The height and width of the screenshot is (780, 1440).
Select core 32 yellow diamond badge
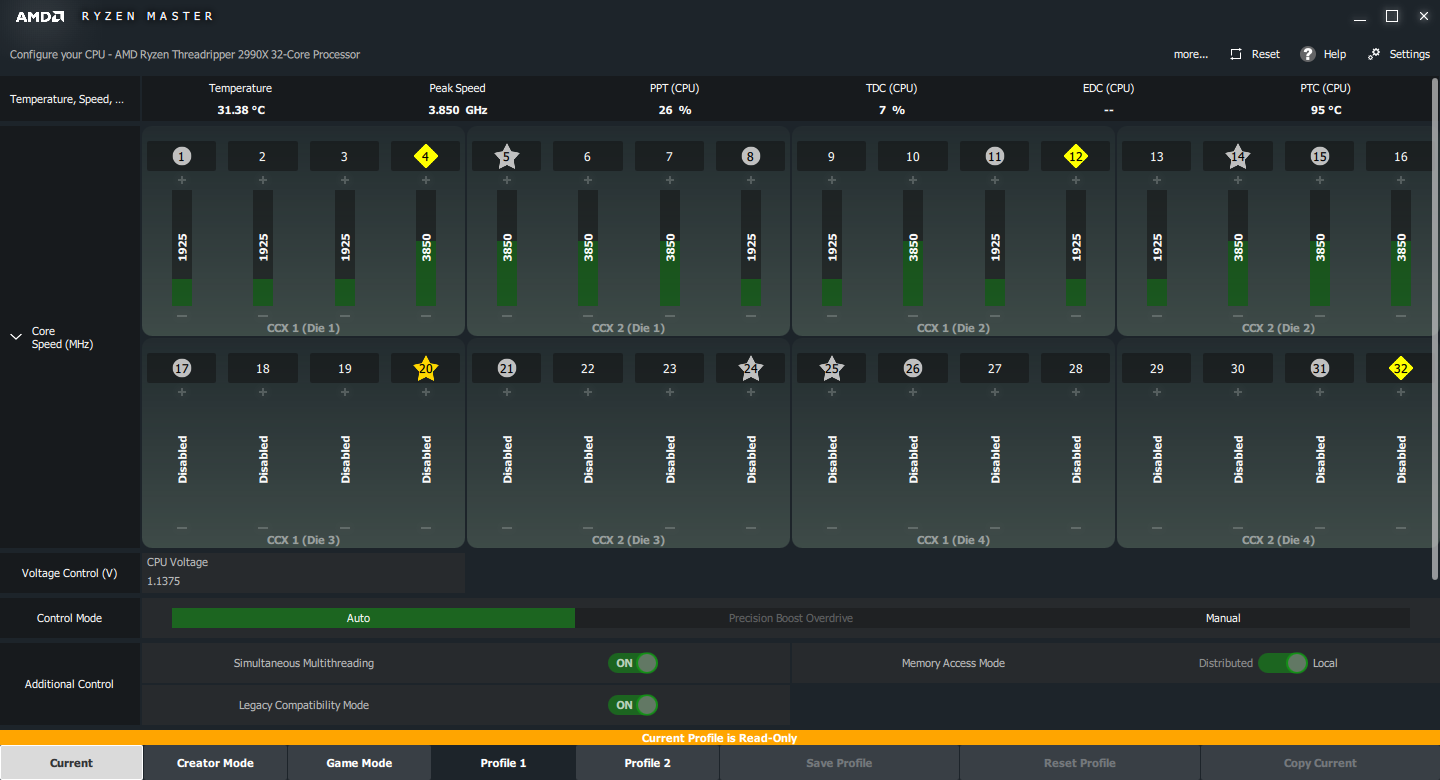click(1401, 368)
